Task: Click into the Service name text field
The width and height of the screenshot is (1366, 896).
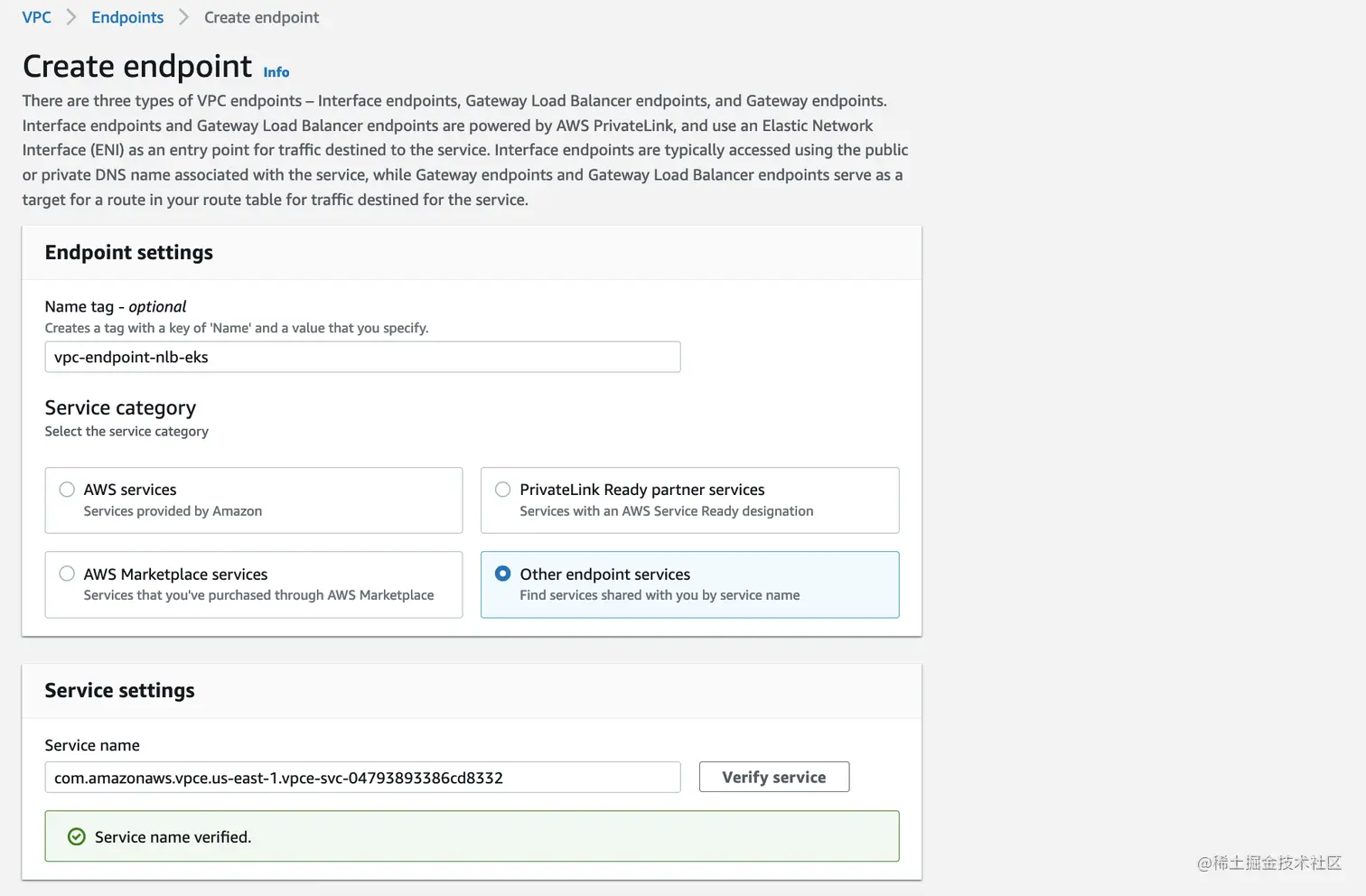Action: [x=362, y=778]
